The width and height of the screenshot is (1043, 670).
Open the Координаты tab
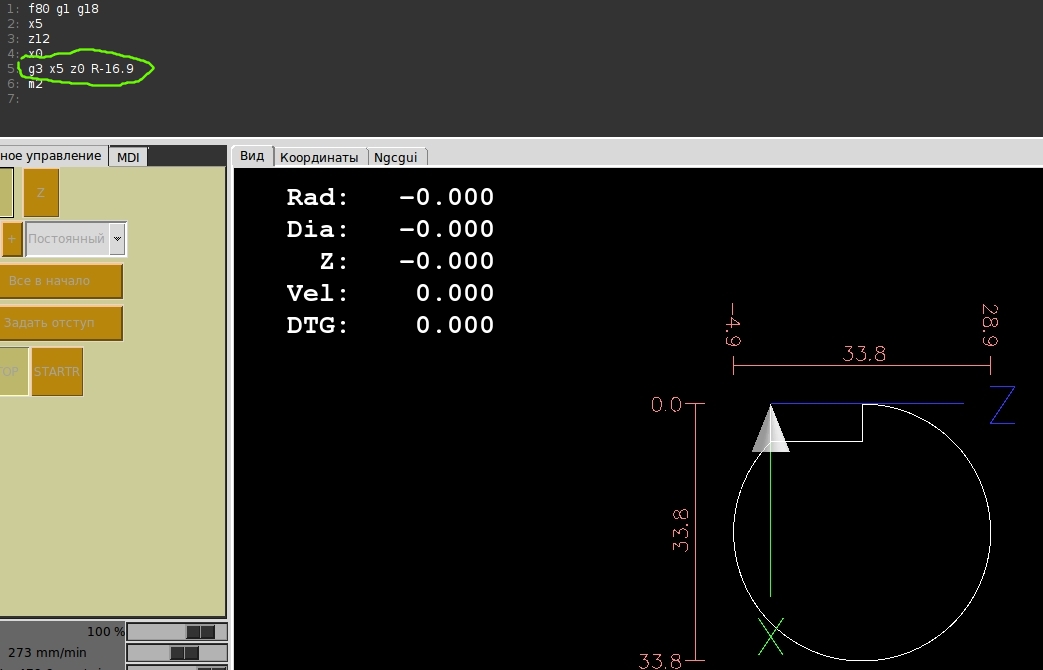319,158
